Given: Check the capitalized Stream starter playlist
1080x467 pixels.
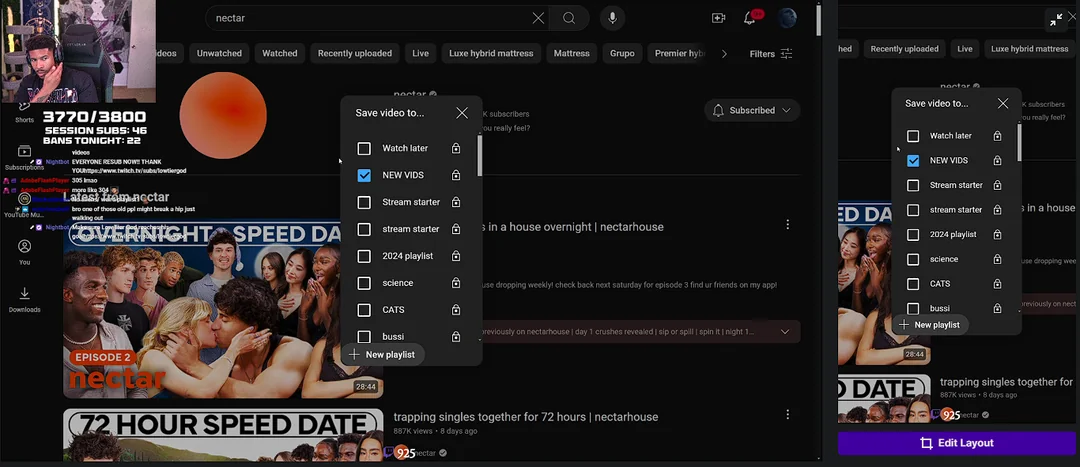Looking at the screenshot, I should click(364, 203).
